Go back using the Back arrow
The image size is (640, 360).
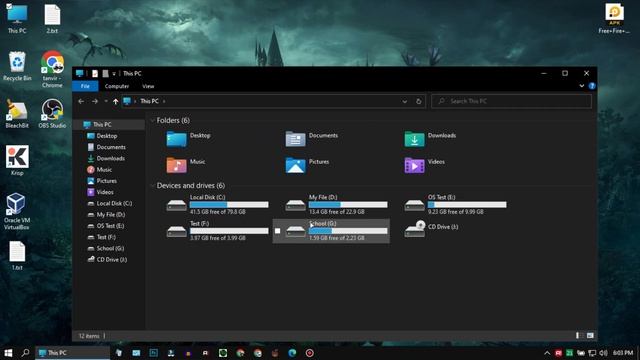tap(81, 101)
